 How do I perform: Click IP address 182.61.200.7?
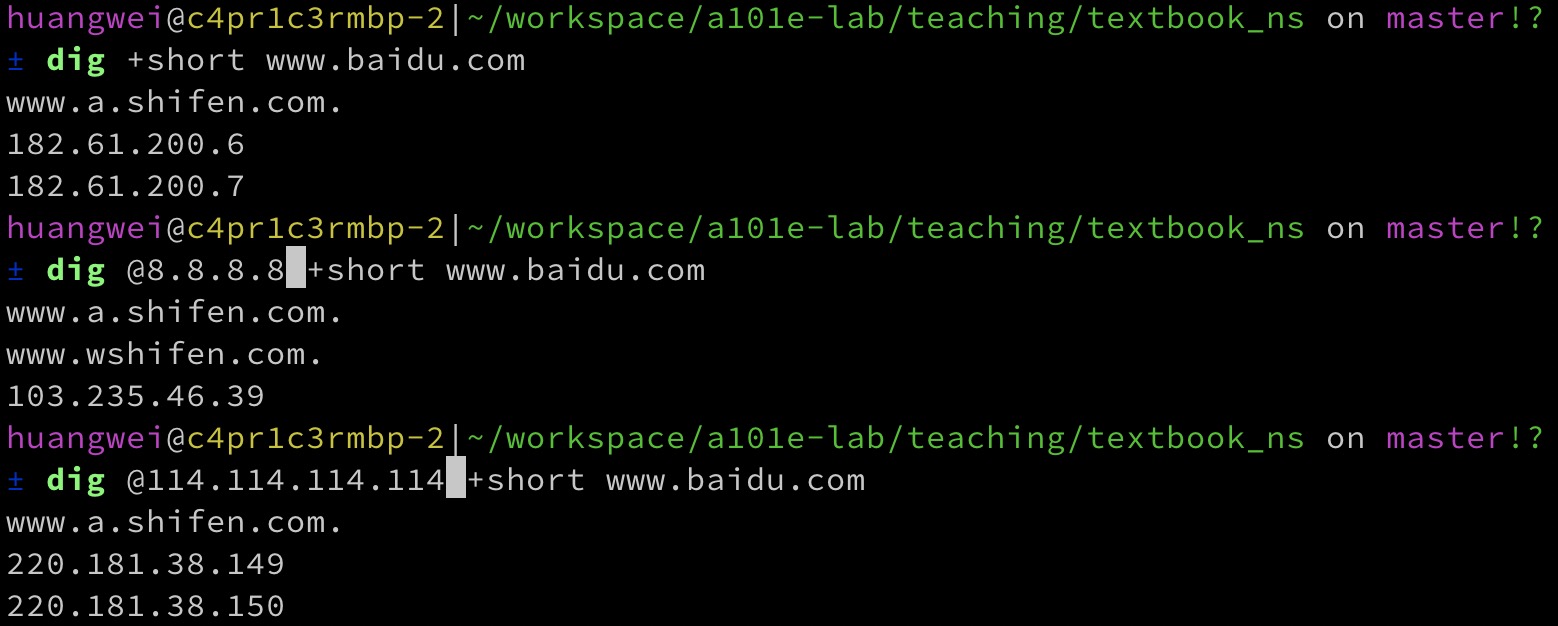(126, 187)
